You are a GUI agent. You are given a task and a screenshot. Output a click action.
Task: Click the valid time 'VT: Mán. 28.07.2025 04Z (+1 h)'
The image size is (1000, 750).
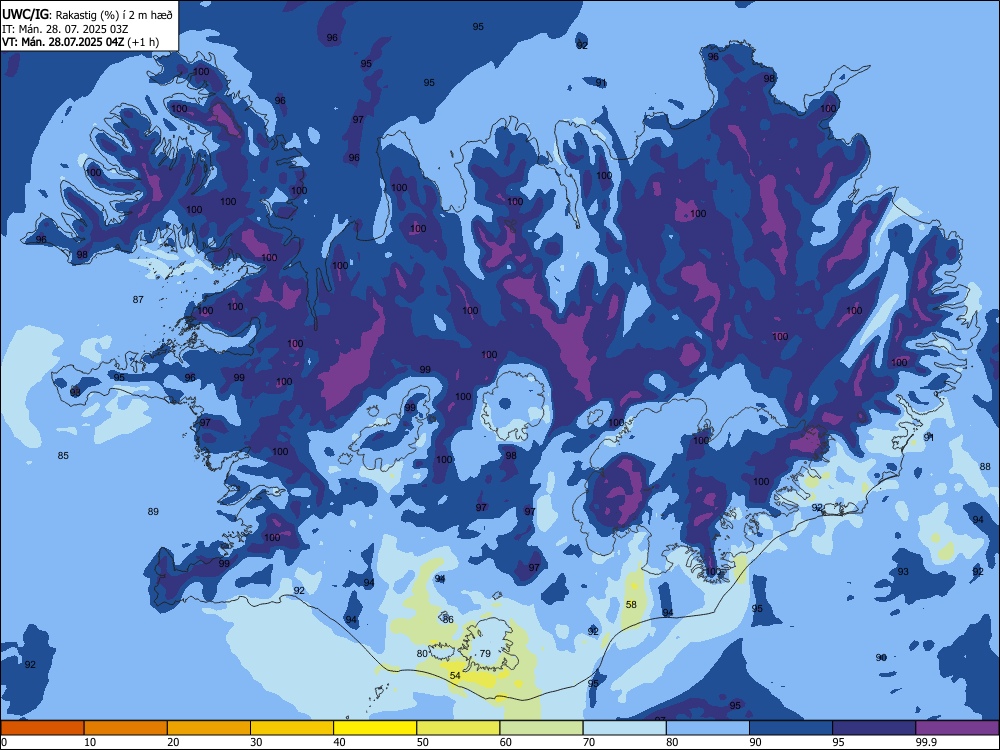(x=80, y=42)
